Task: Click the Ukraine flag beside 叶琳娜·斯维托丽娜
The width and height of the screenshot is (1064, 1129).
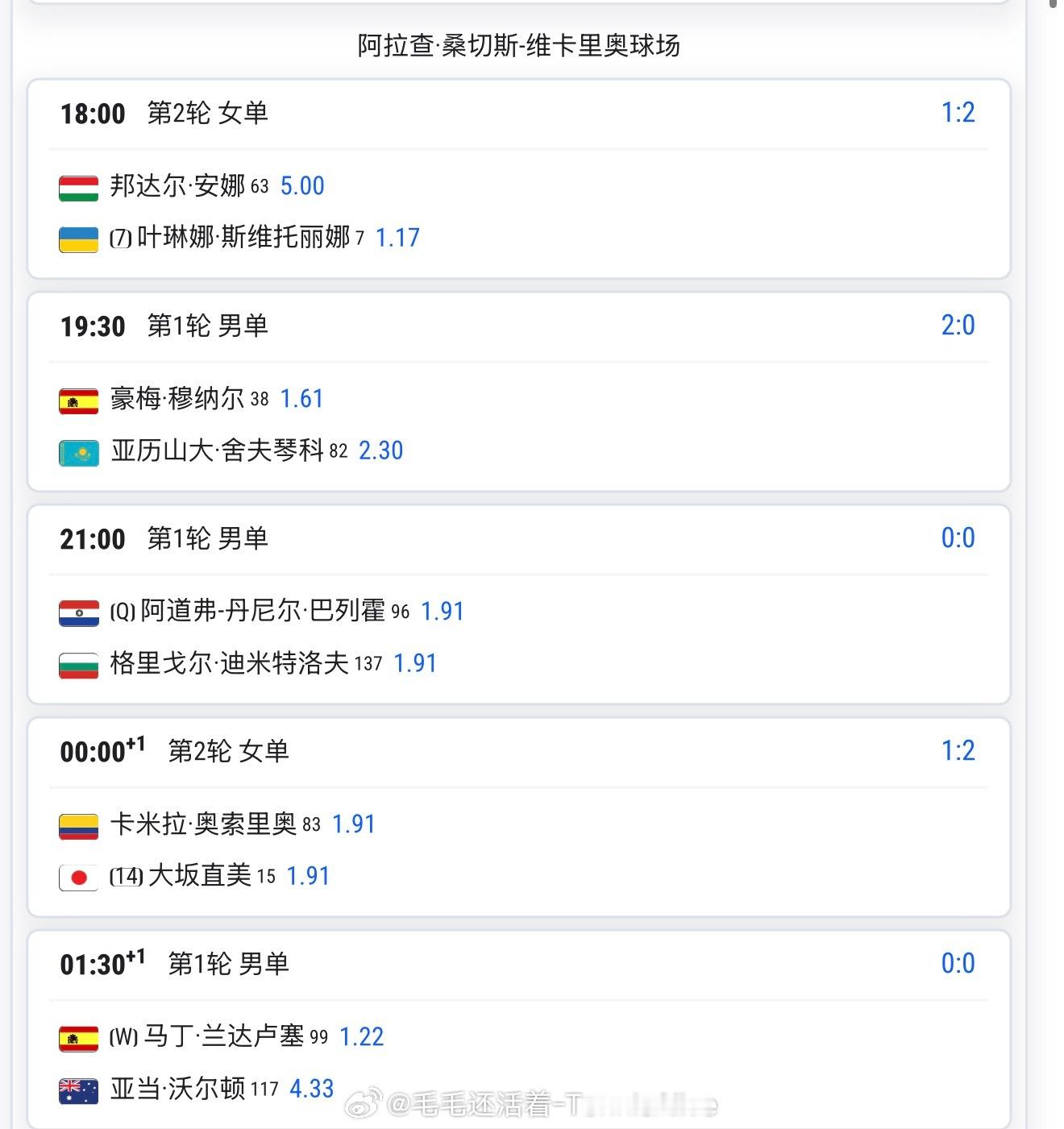Action: 78,239
